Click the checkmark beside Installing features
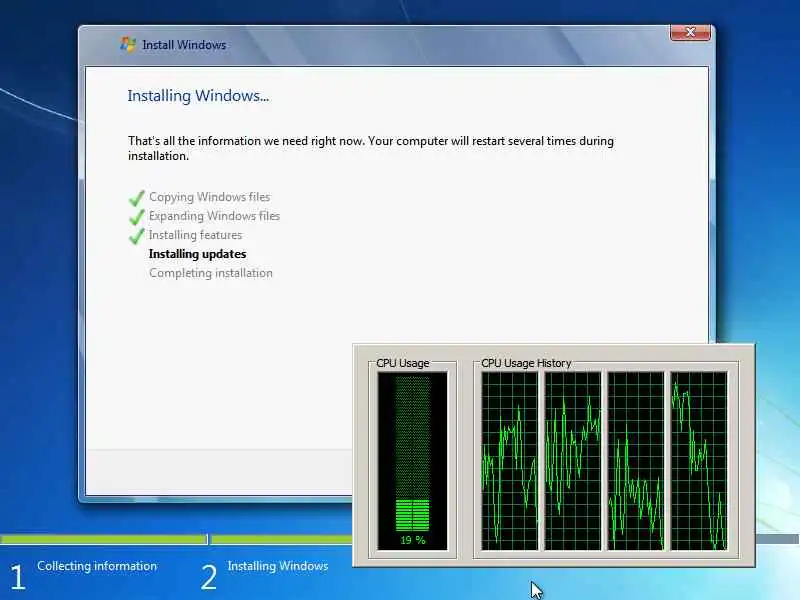This screenshot has height=600, width=800. pyautogui.click(x=136, y=235)
